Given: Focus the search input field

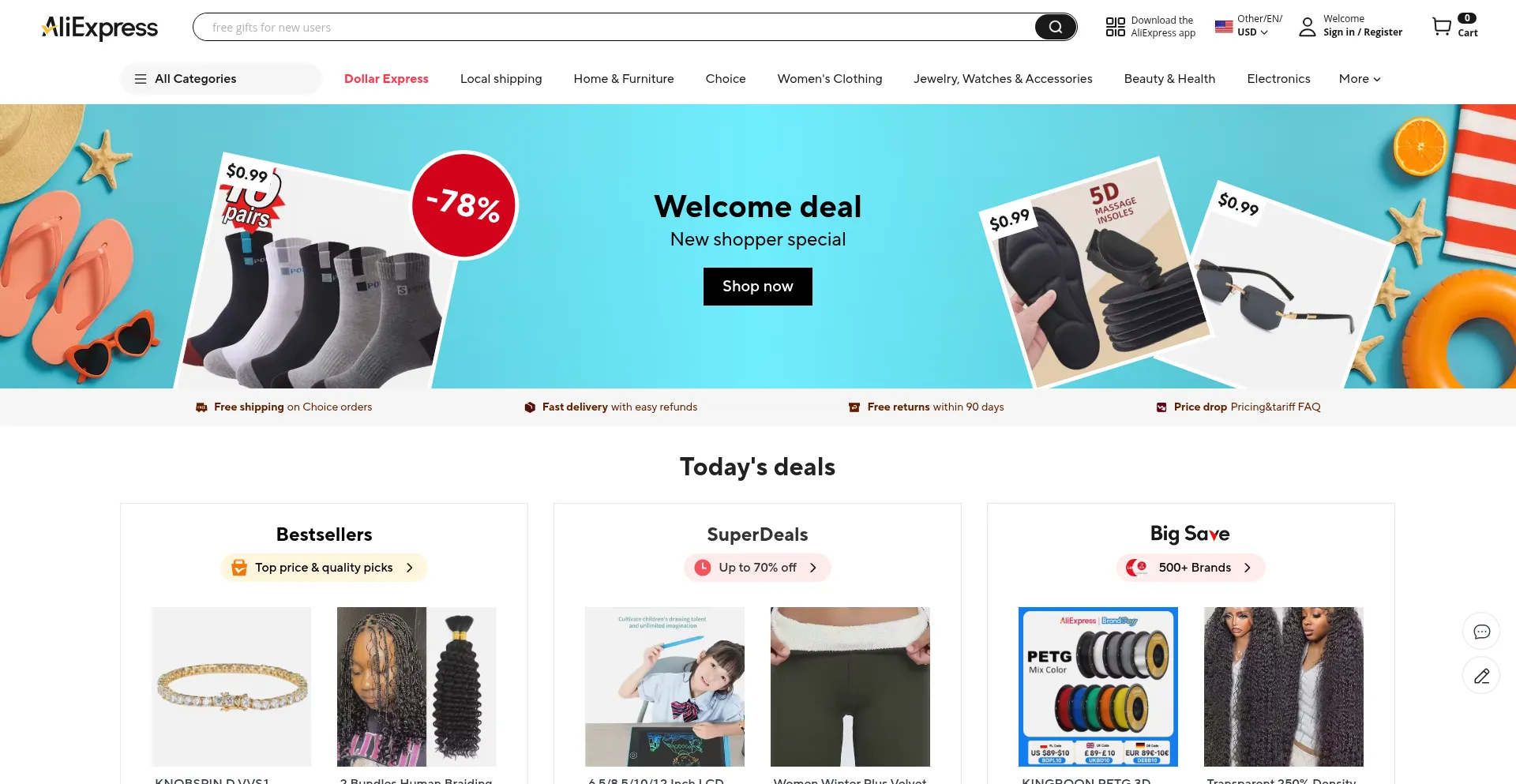Looking at the screenshot, I should pyautogui.click(x=614, y=28).
